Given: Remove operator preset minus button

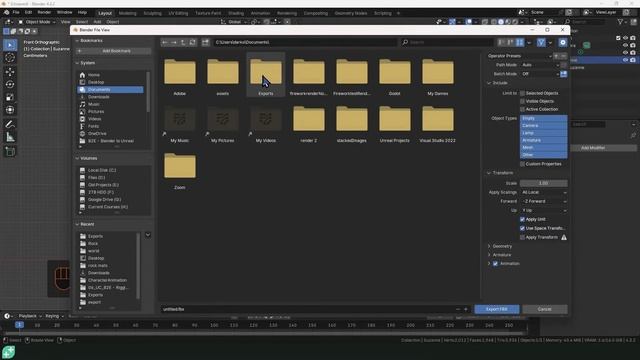Looking at the screenshot, I should pos(564,56).
